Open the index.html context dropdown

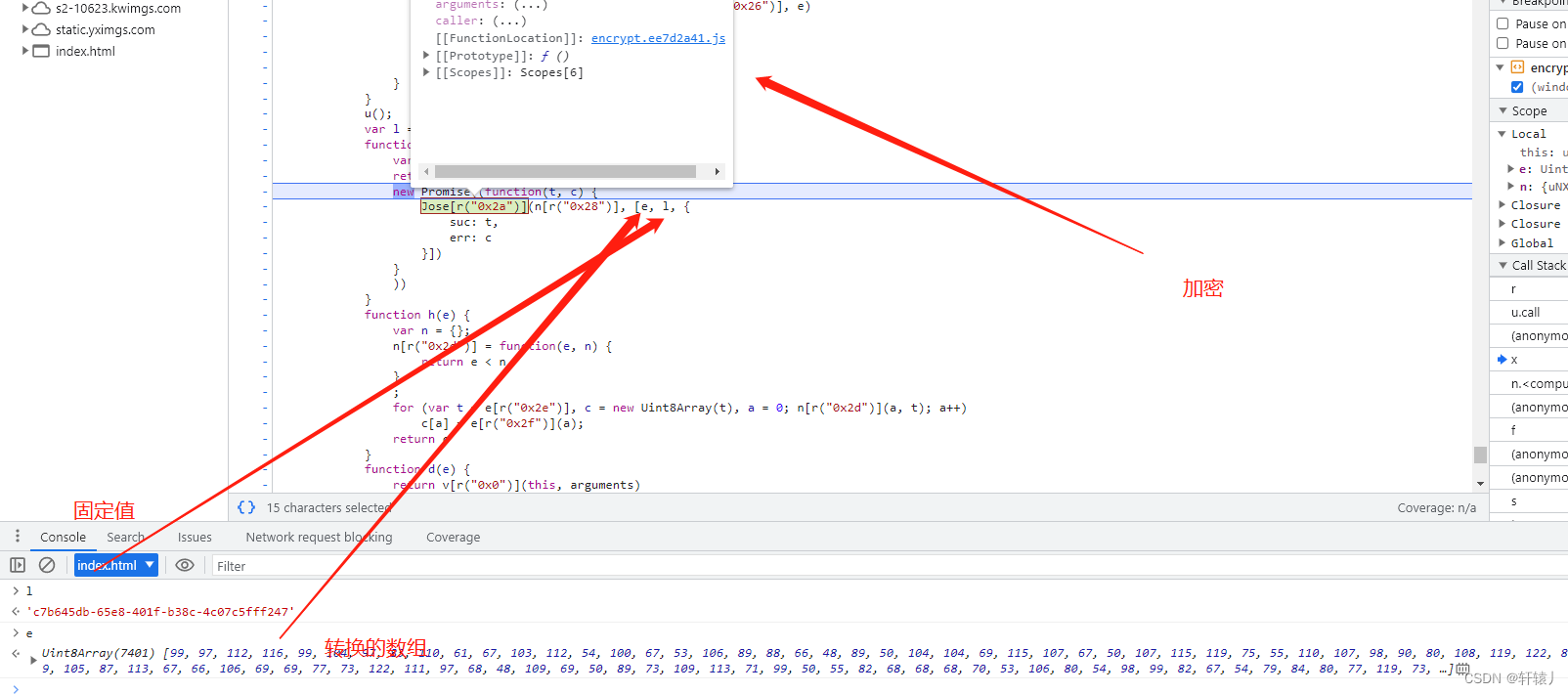(115, 565)
